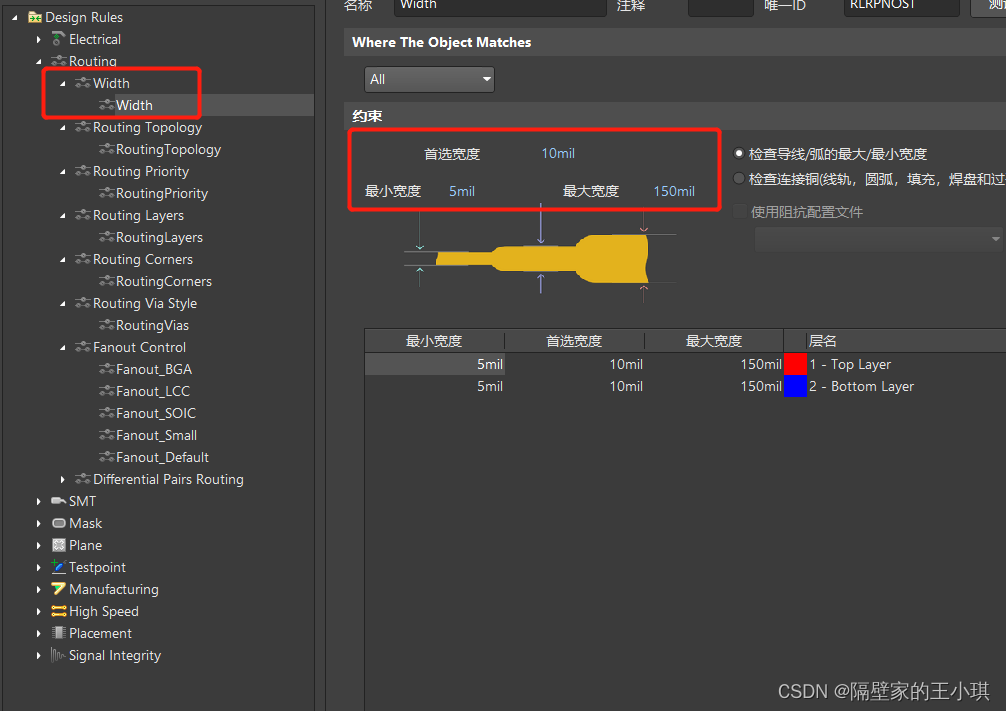Open the impedance profile dropdown

pos(880,239)
